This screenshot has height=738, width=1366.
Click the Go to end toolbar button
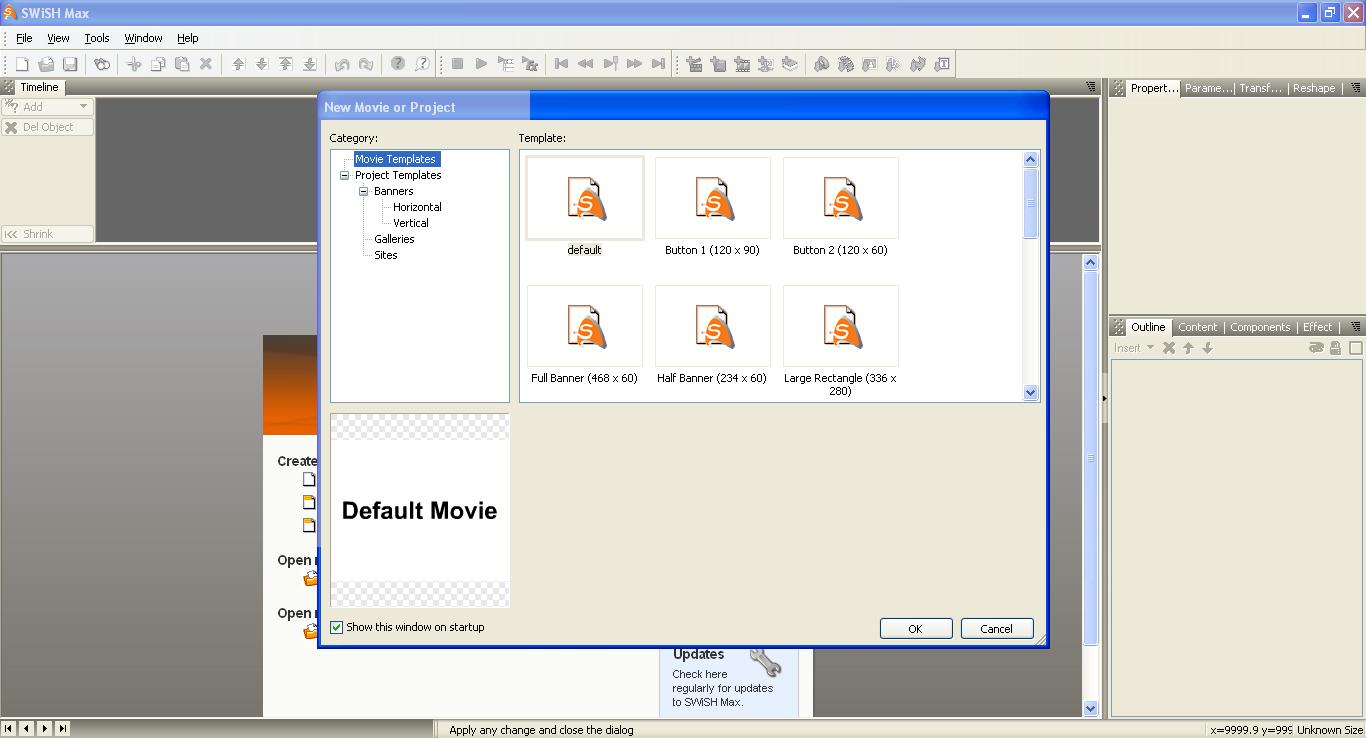(658, 64)
